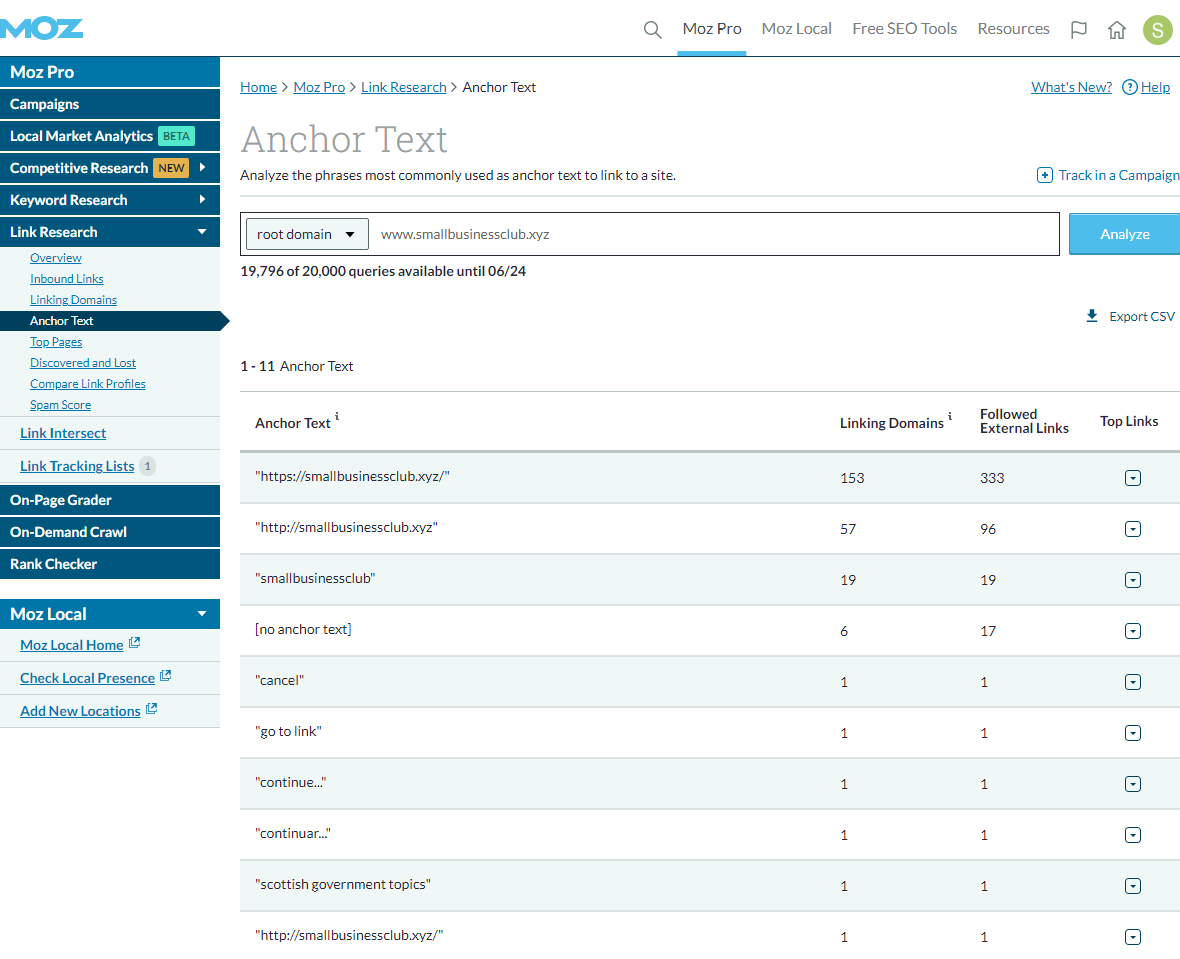This screenshot has width=1180, height=959.
Task: Click the domain URL input field
Action: pos(715,234)
